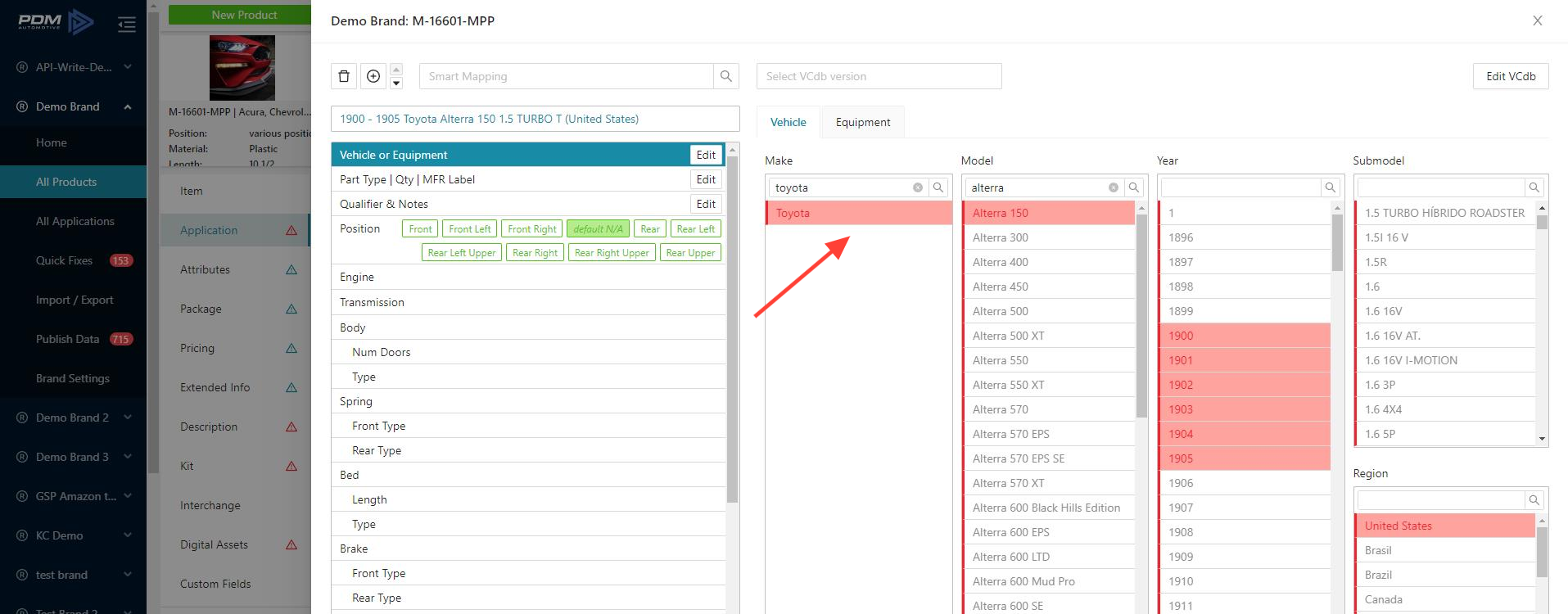Click the PDM Automotive logo
Viewport: 1568px width, 614px height.
(x=56, y=22)
